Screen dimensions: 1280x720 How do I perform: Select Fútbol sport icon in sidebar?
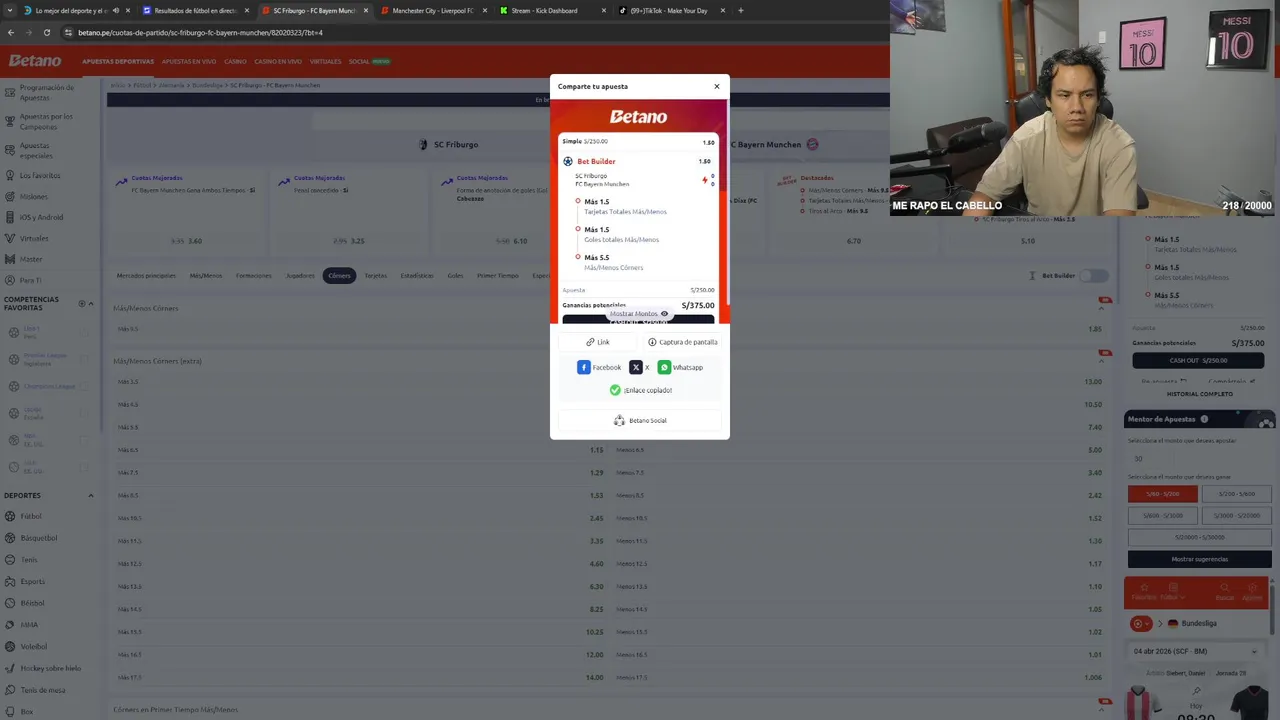[x=10, y=516]
